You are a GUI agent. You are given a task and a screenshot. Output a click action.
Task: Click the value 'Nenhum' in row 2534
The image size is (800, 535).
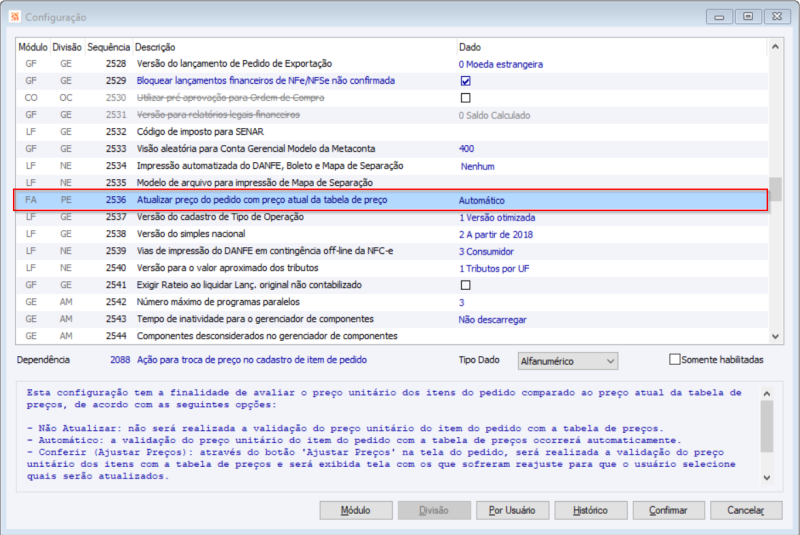478,166
